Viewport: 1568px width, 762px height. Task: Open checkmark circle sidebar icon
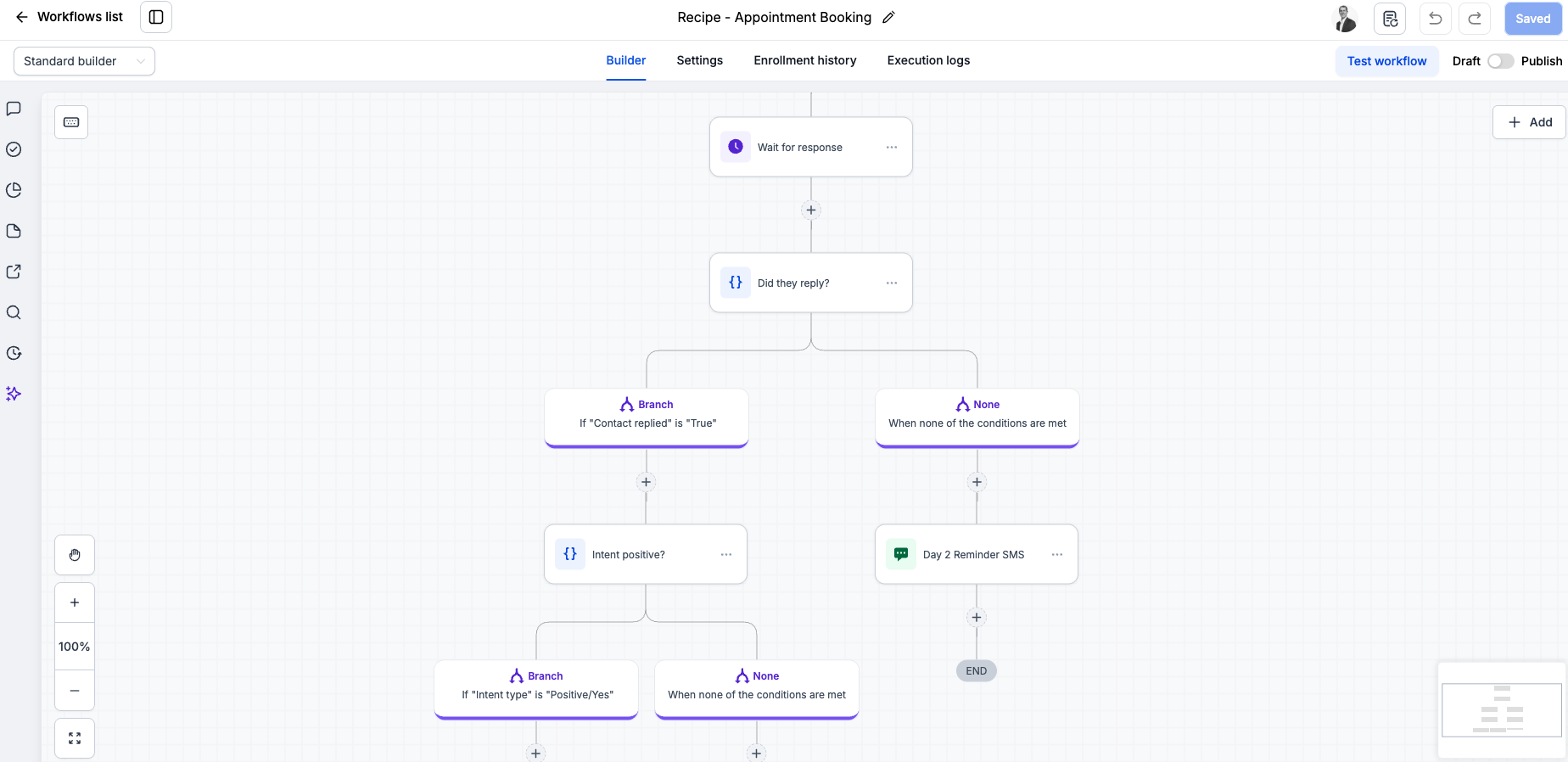(x=14, y=149)
